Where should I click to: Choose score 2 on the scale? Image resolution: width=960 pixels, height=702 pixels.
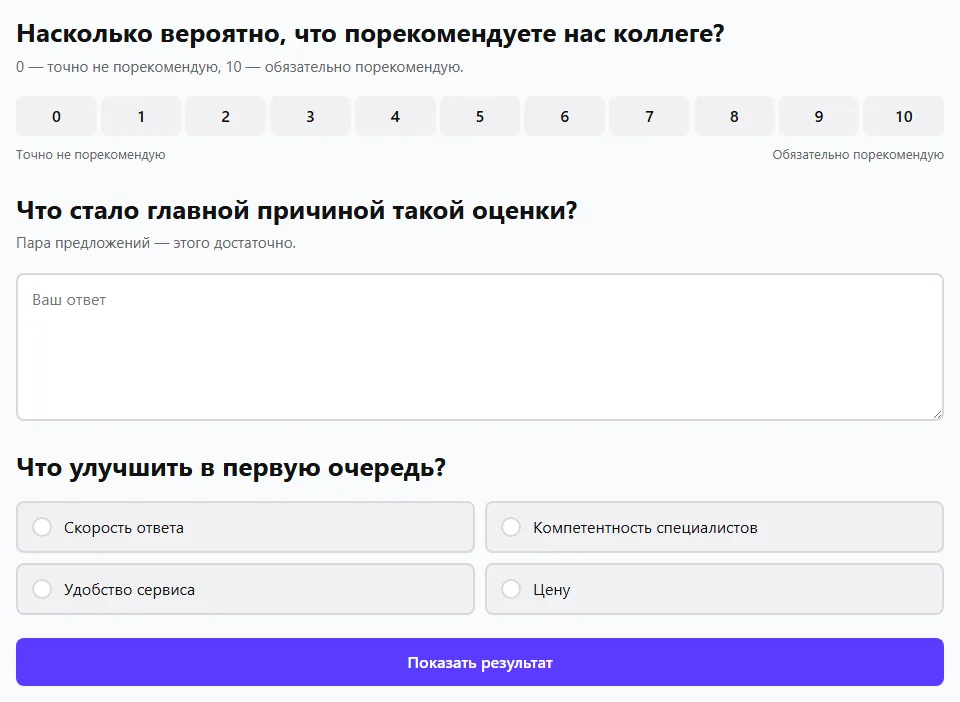225,116
